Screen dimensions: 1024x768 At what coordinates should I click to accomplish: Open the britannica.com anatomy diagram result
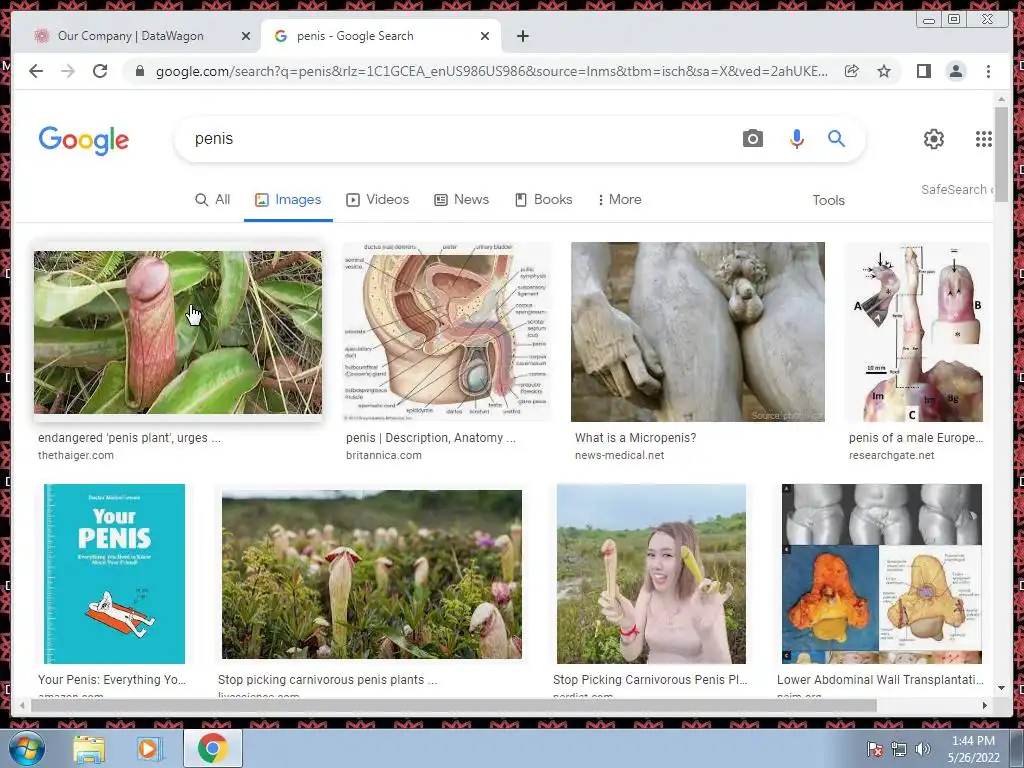447,332
